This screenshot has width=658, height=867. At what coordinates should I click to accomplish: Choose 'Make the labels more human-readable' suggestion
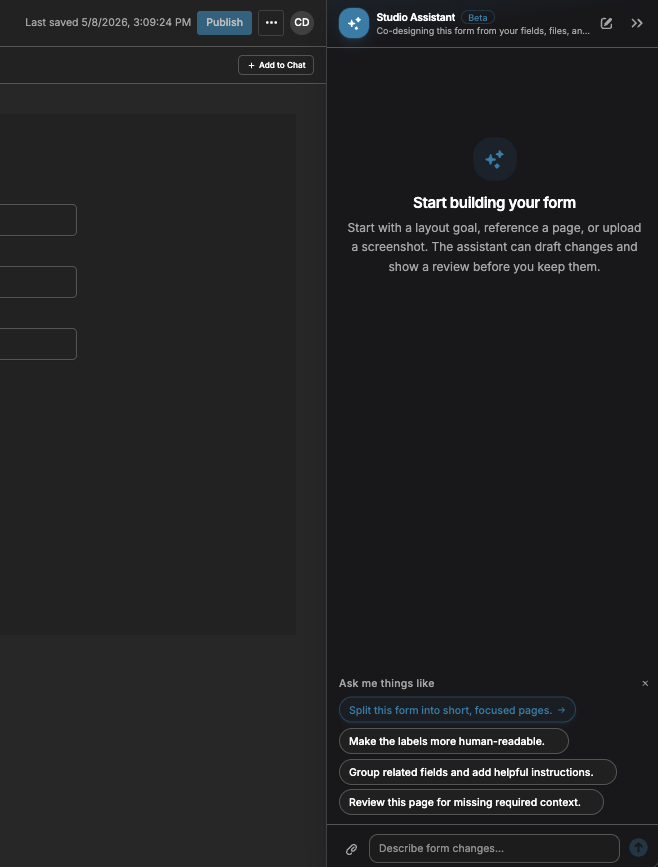(x=454, y=741)
